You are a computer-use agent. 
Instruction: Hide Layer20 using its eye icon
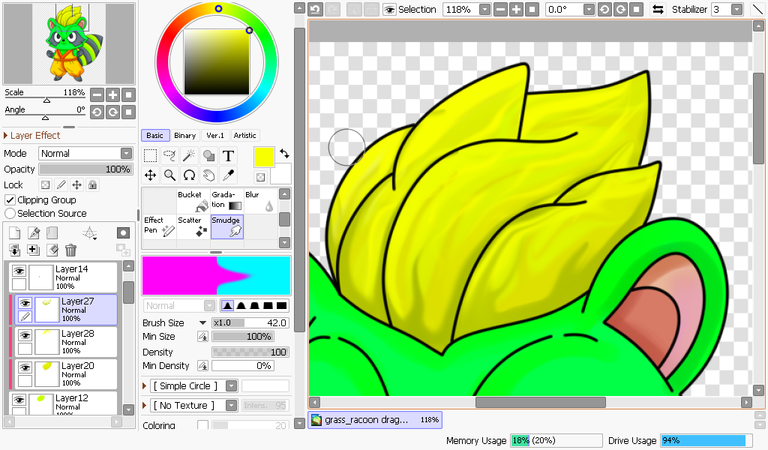[25, 368]
